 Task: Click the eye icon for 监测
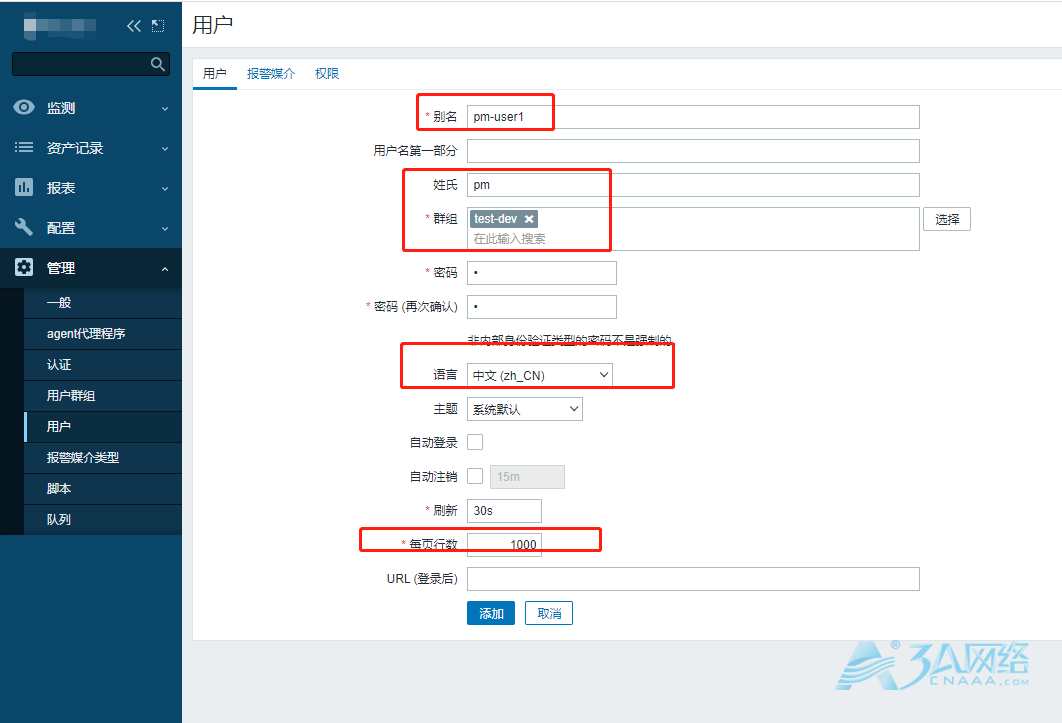(24, 107)
